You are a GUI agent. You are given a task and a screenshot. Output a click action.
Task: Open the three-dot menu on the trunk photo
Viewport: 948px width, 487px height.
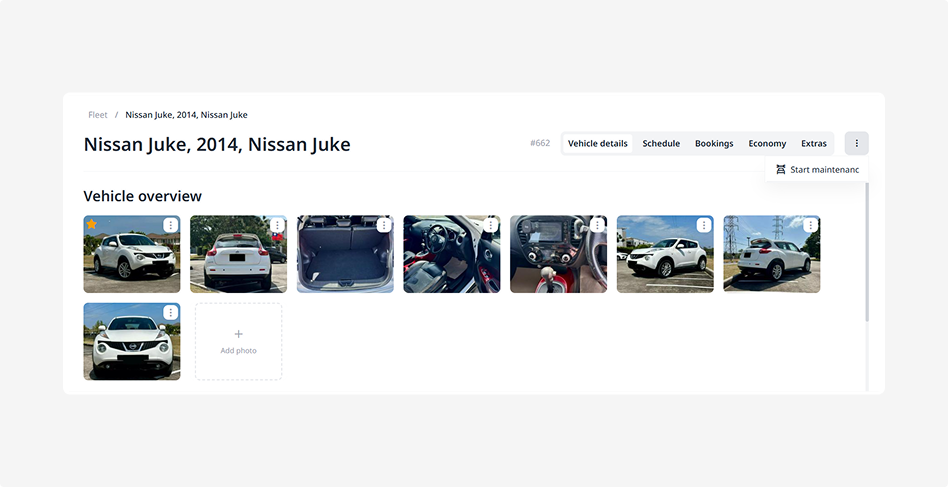pos(384,226)
